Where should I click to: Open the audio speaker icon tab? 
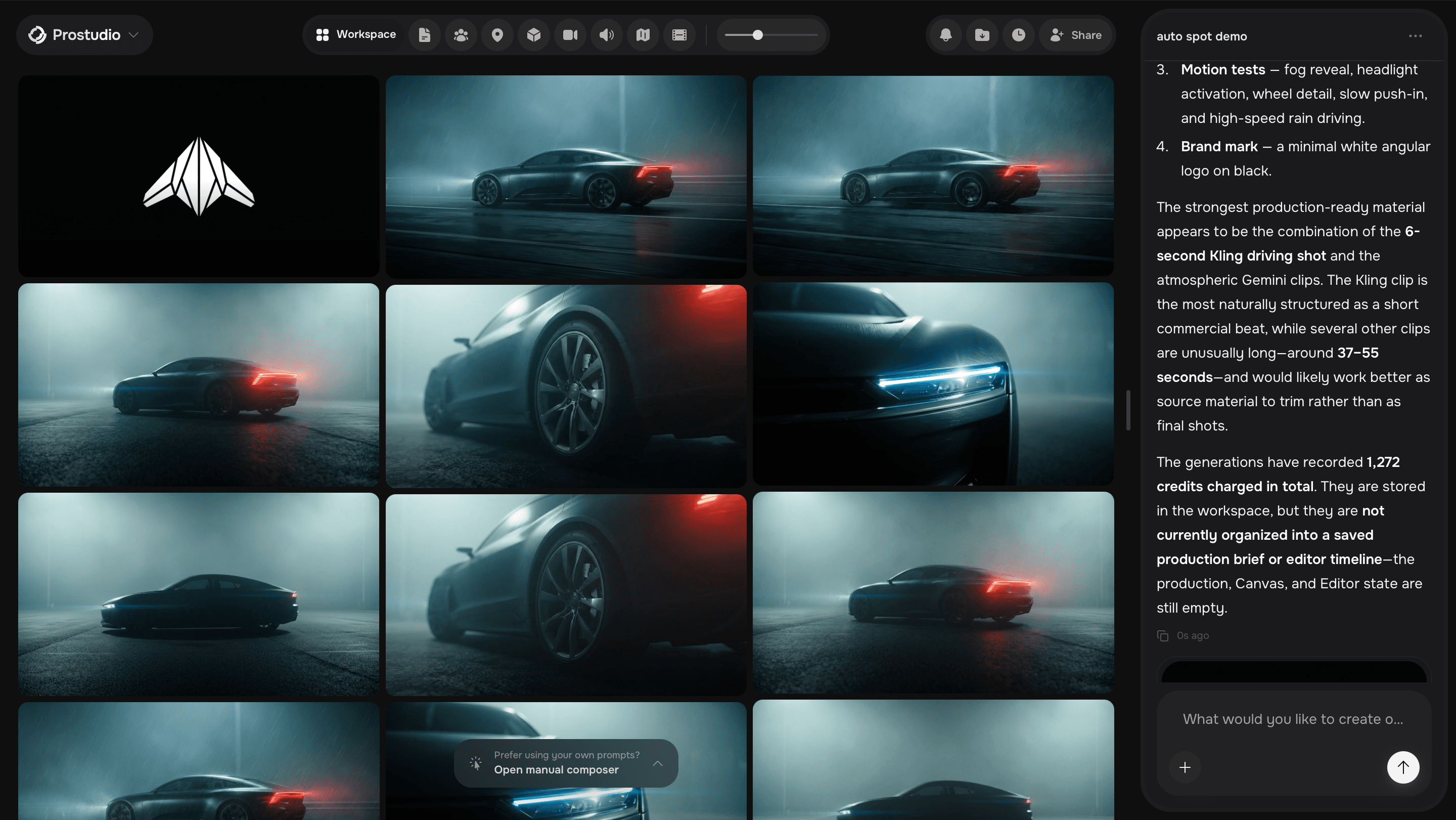coord(607,35)
